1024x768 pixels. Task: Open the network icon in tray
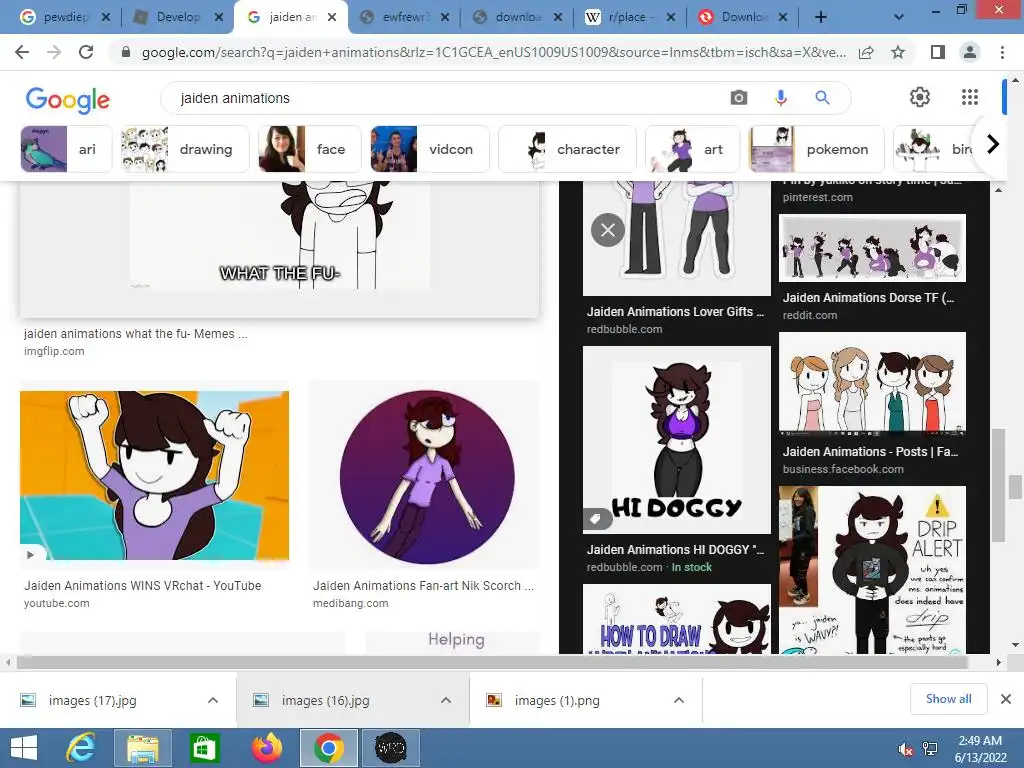coord(930,749)
